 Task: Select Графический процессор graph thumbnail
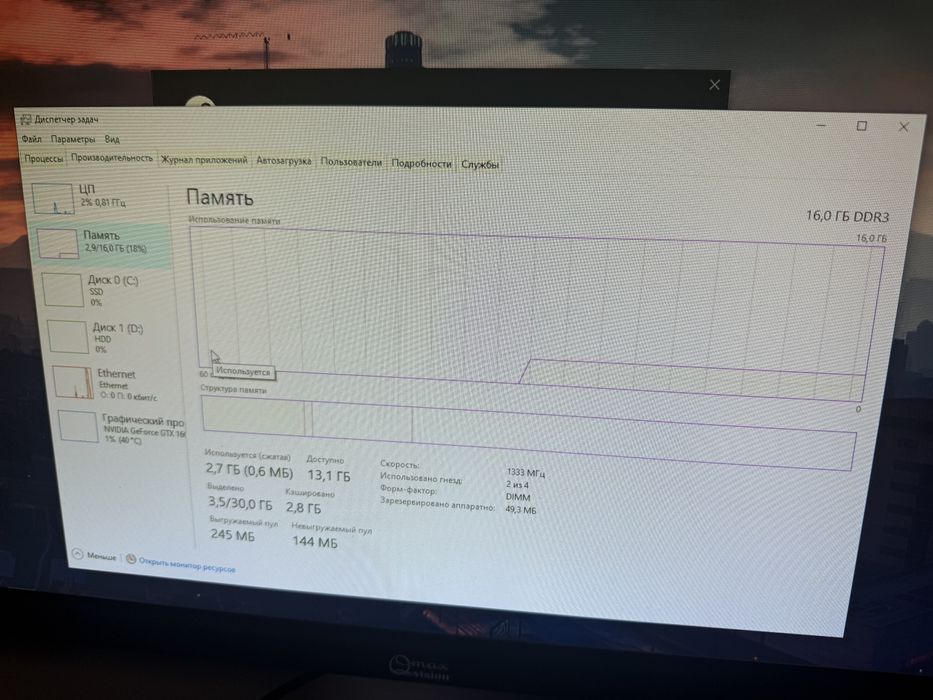coord(78,427)
